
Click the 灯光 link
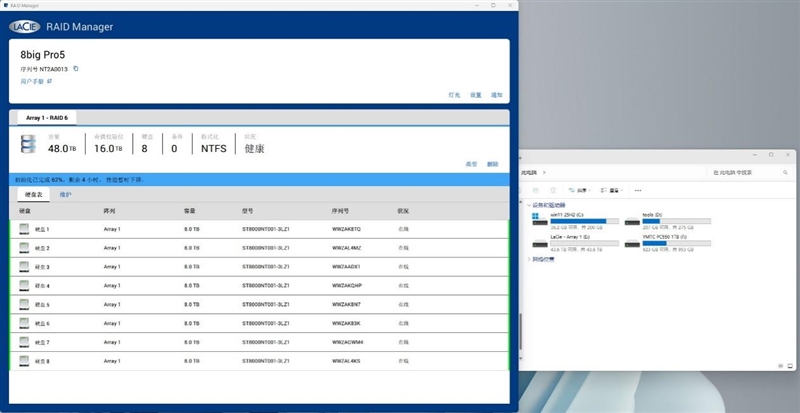click(454, 95)
